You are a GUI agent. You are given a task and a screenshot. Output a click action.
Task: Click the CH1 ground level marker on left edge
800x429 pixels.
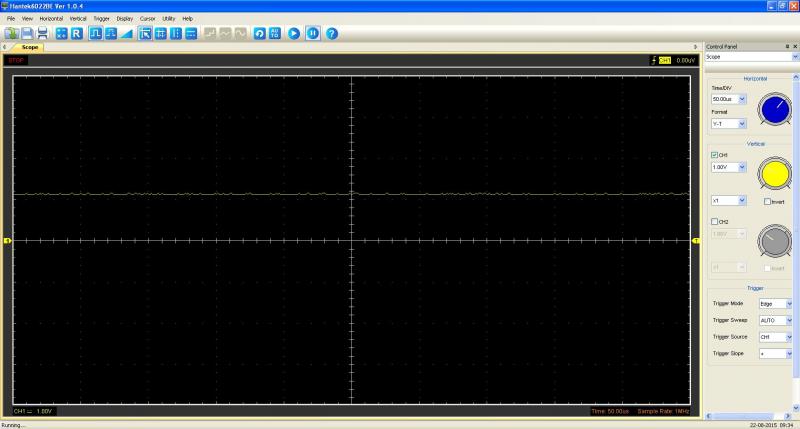pyautogui.click(x=7, y=240)
